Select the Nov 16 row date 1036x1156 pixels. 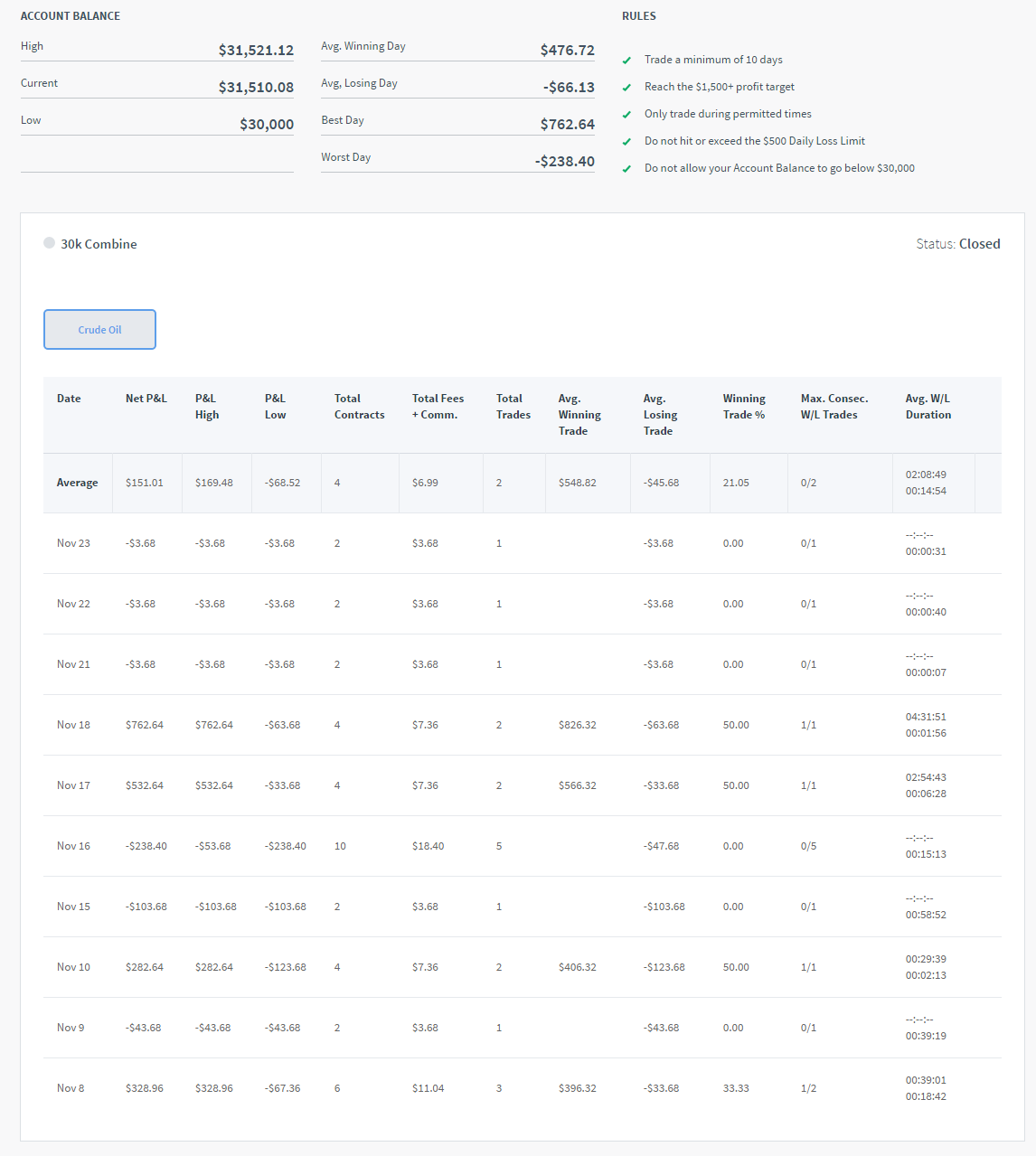coord(73,846)
